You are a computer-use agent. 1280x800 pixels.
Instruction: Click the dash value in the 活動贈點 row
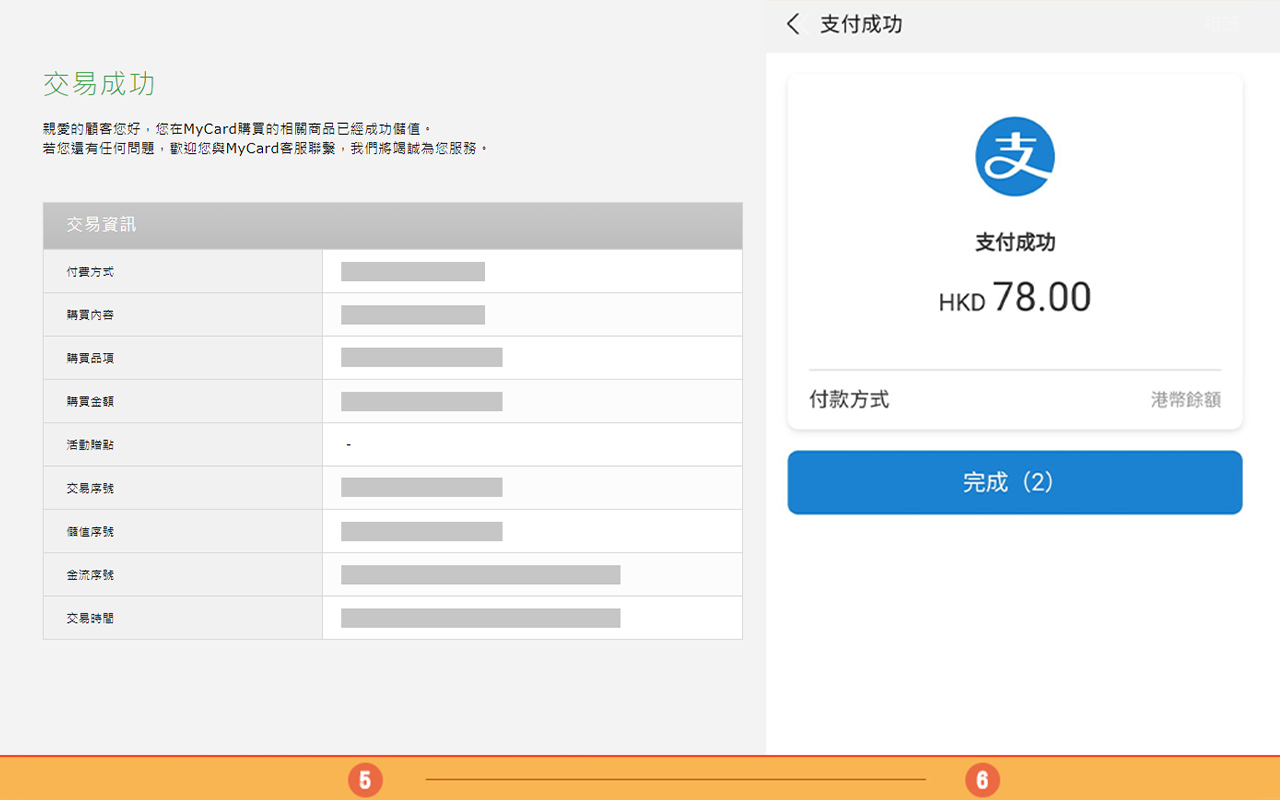[348, 444]
